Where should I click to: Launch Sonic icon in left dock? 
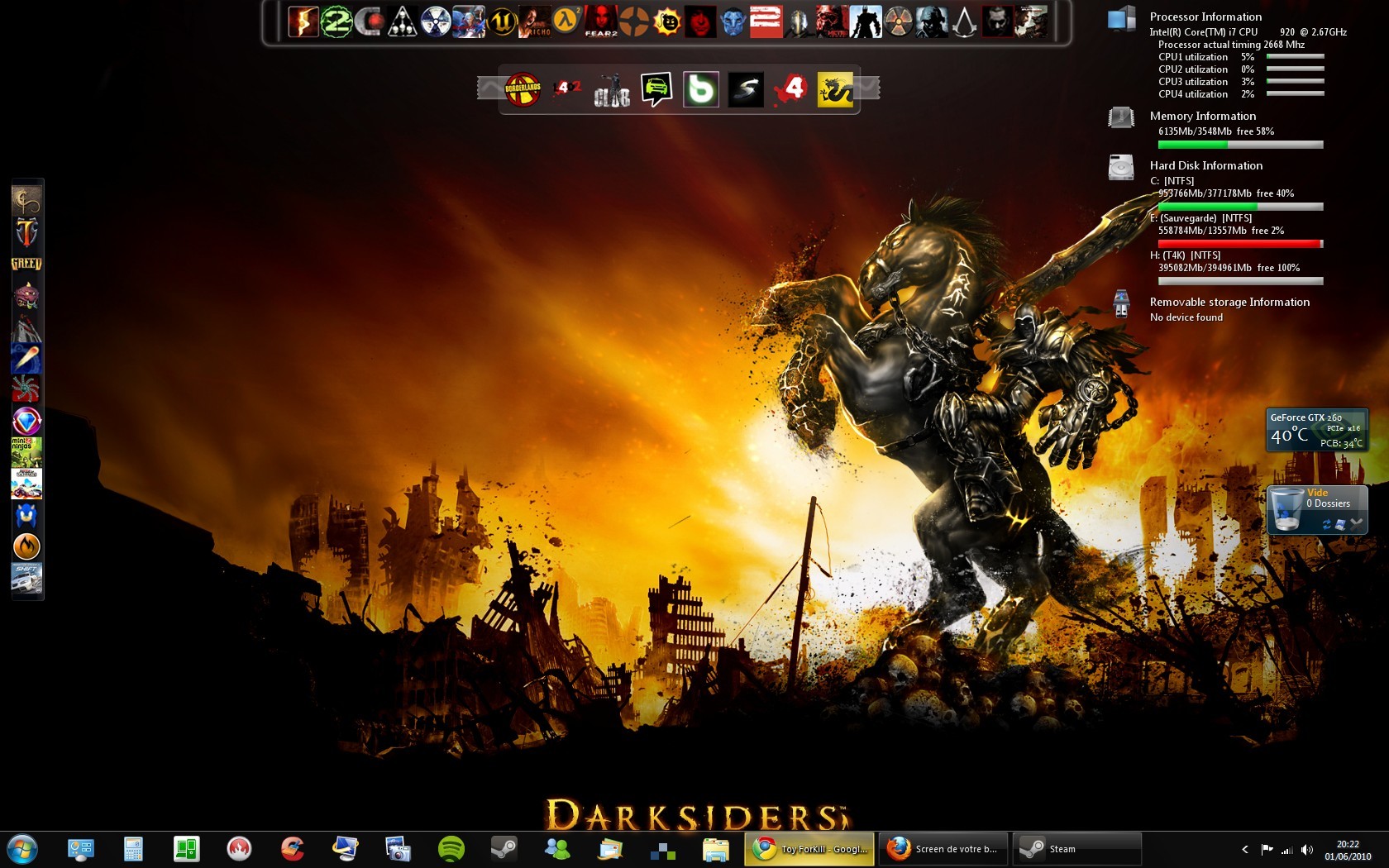(x=26, y=516)
